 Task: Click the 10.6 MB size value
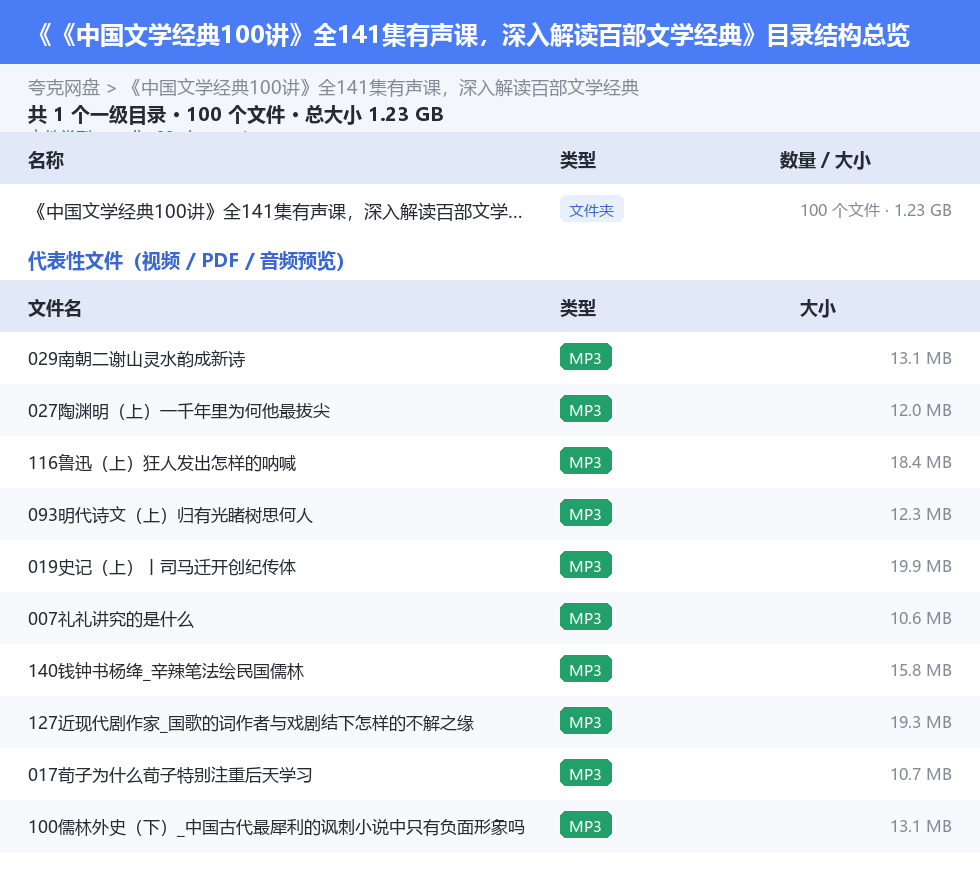pyautogui.click(x=921, y=618)
